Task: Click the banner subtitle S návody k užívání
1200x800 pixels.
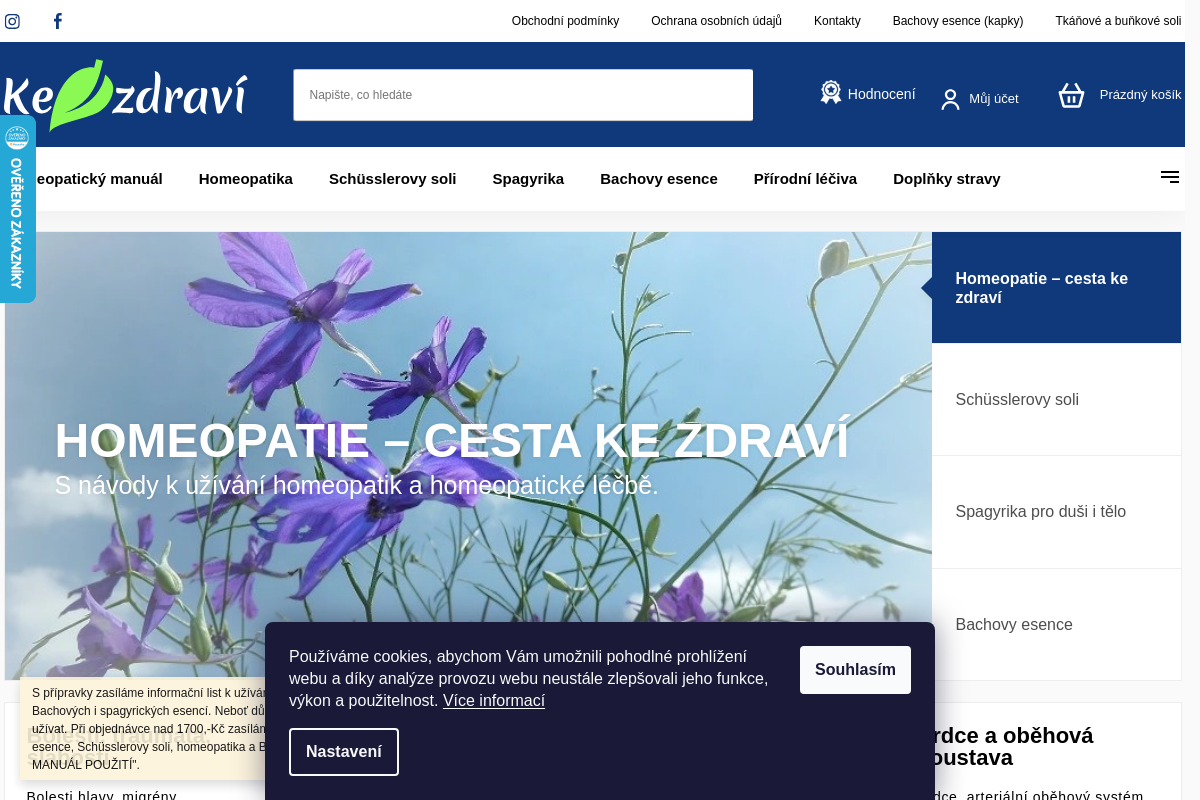Action: (x=357, y=486)
